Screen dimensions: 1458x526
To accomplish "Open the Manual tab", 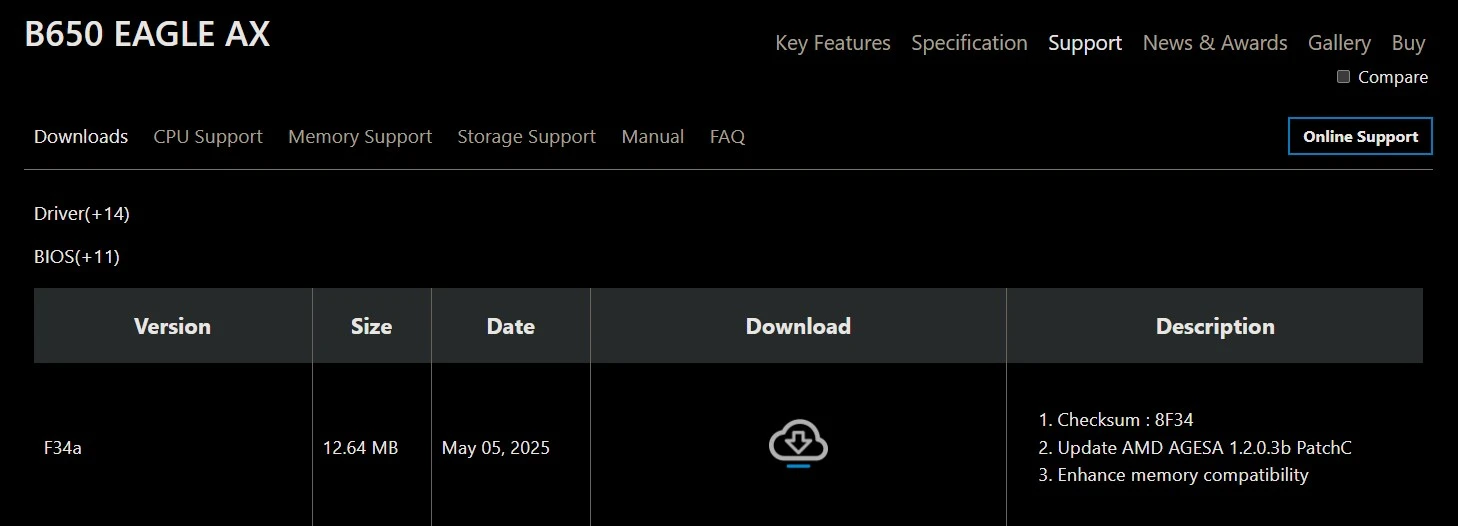I will [653, 137].
